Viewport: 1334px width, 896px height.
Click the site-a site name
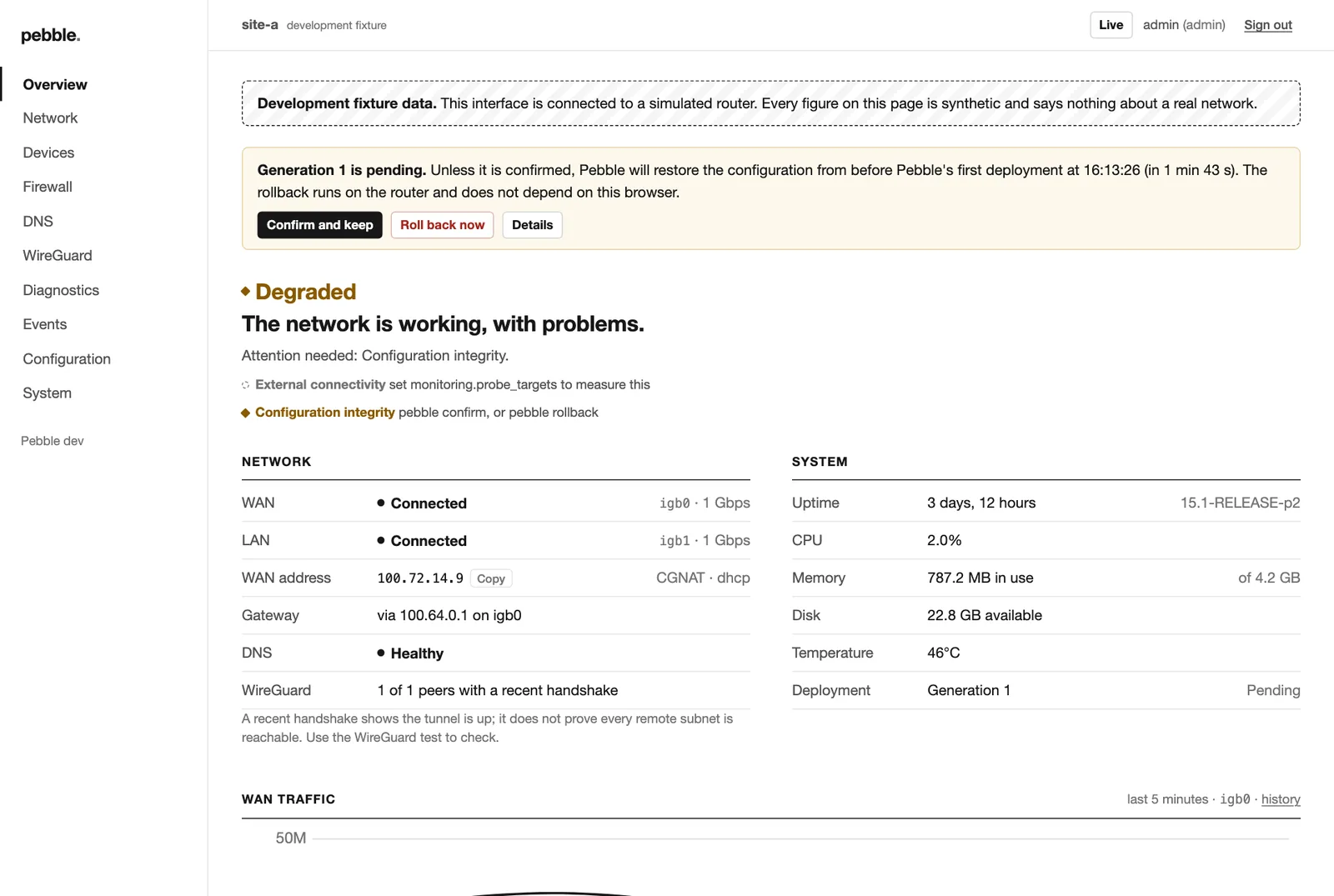[260, 25]
